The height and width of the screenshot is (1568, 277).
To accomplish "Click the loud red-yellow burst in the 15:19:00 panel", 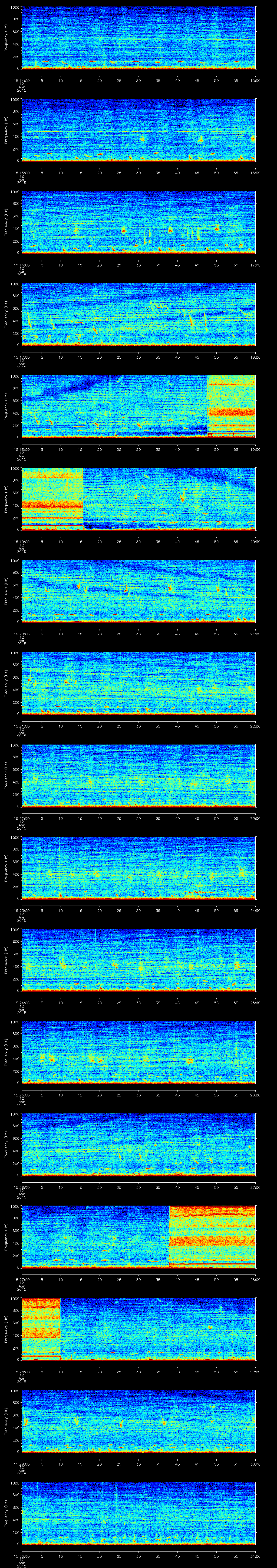I will pos(52,499).
